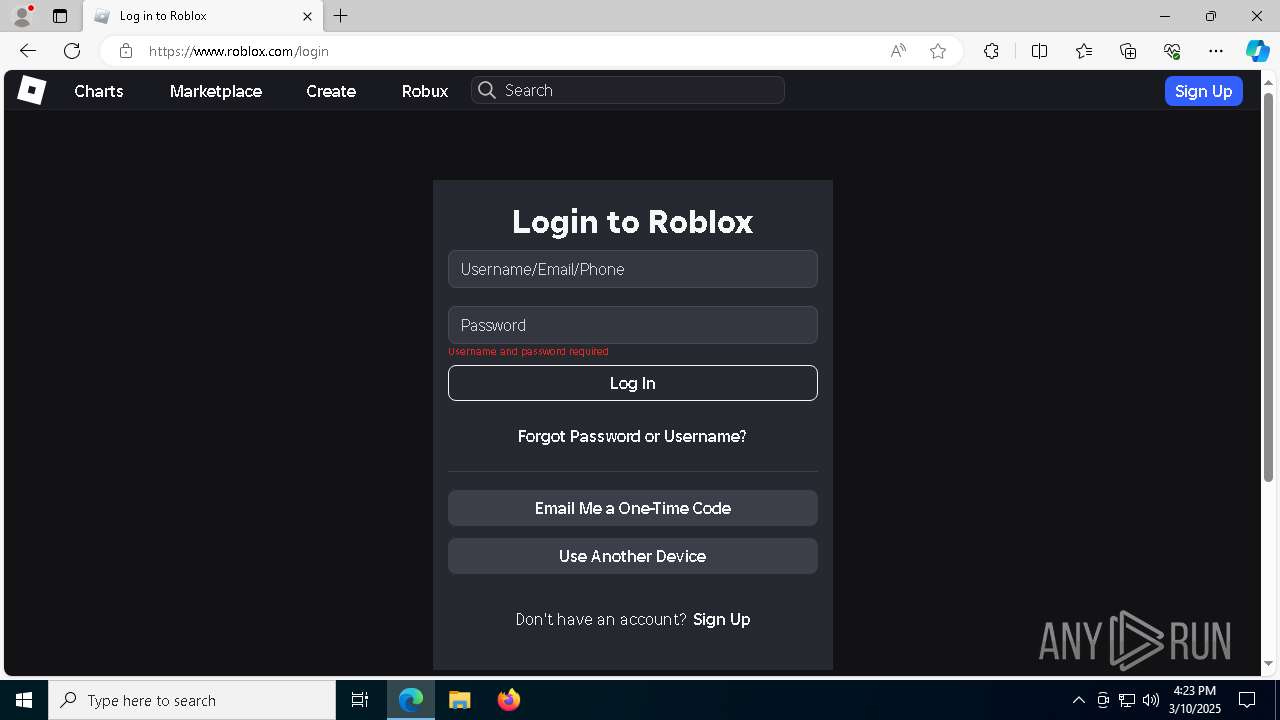Open tab actions menu icon

pyautogui.click(x=60, y=16)
